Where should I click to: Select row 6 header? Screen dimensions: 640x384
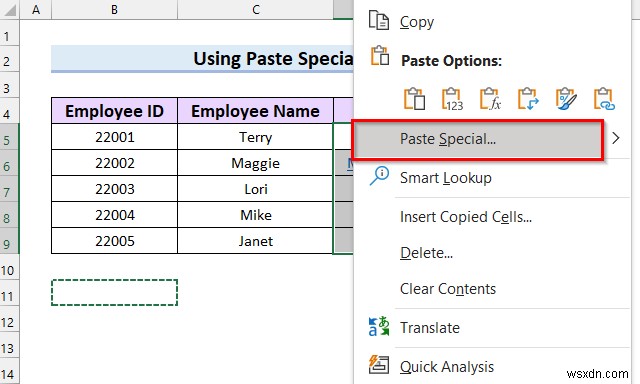[9, 163]
